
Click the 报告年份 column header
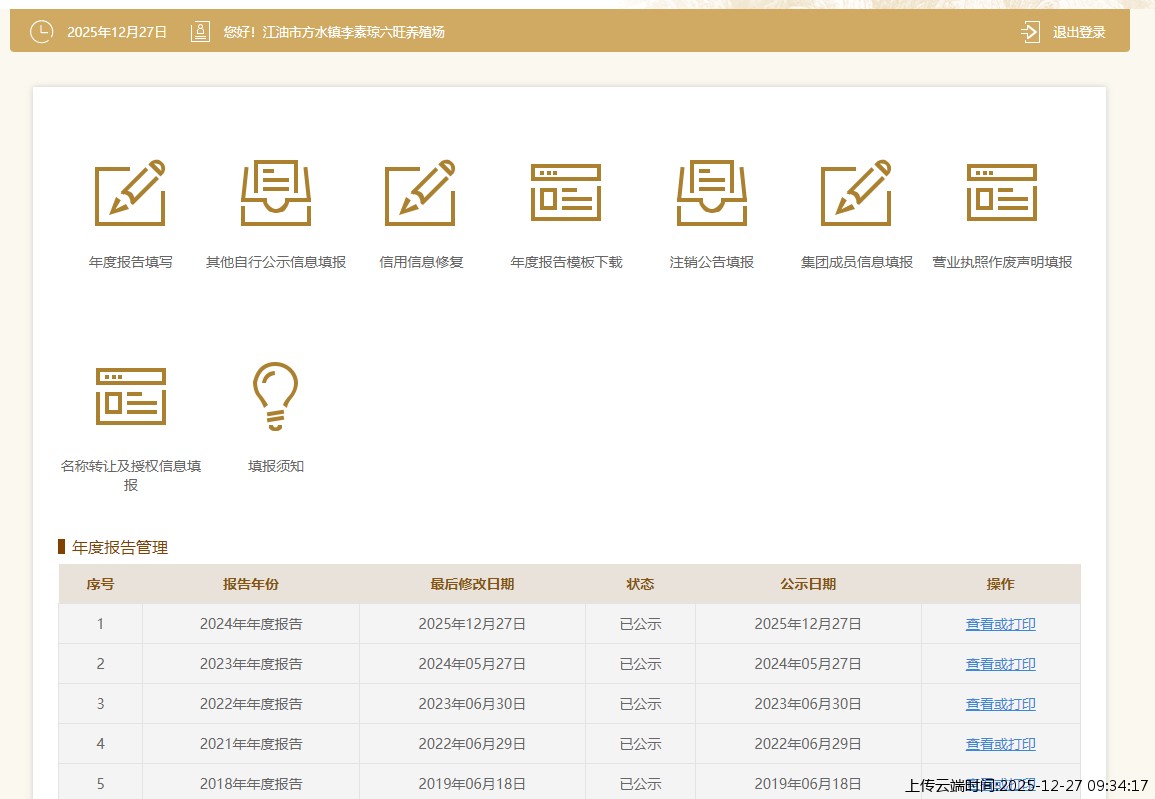(x=251, y=584)
